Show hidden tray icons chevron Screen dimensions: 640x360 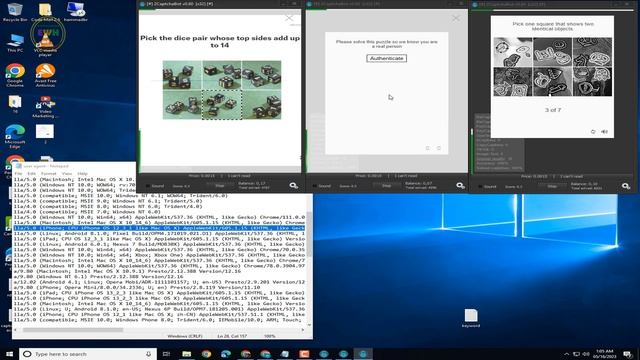tap(567, 354)
